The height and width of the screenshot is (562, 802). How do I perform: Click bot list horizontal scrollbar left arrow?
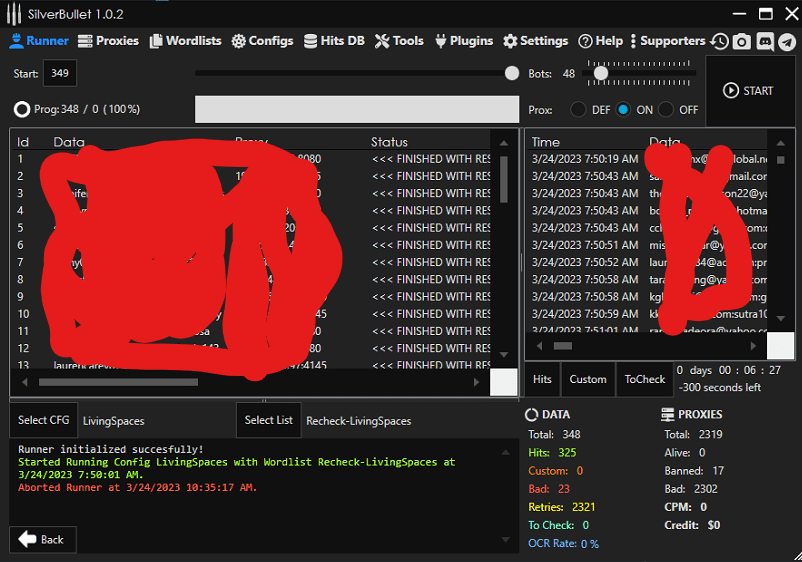25,382
